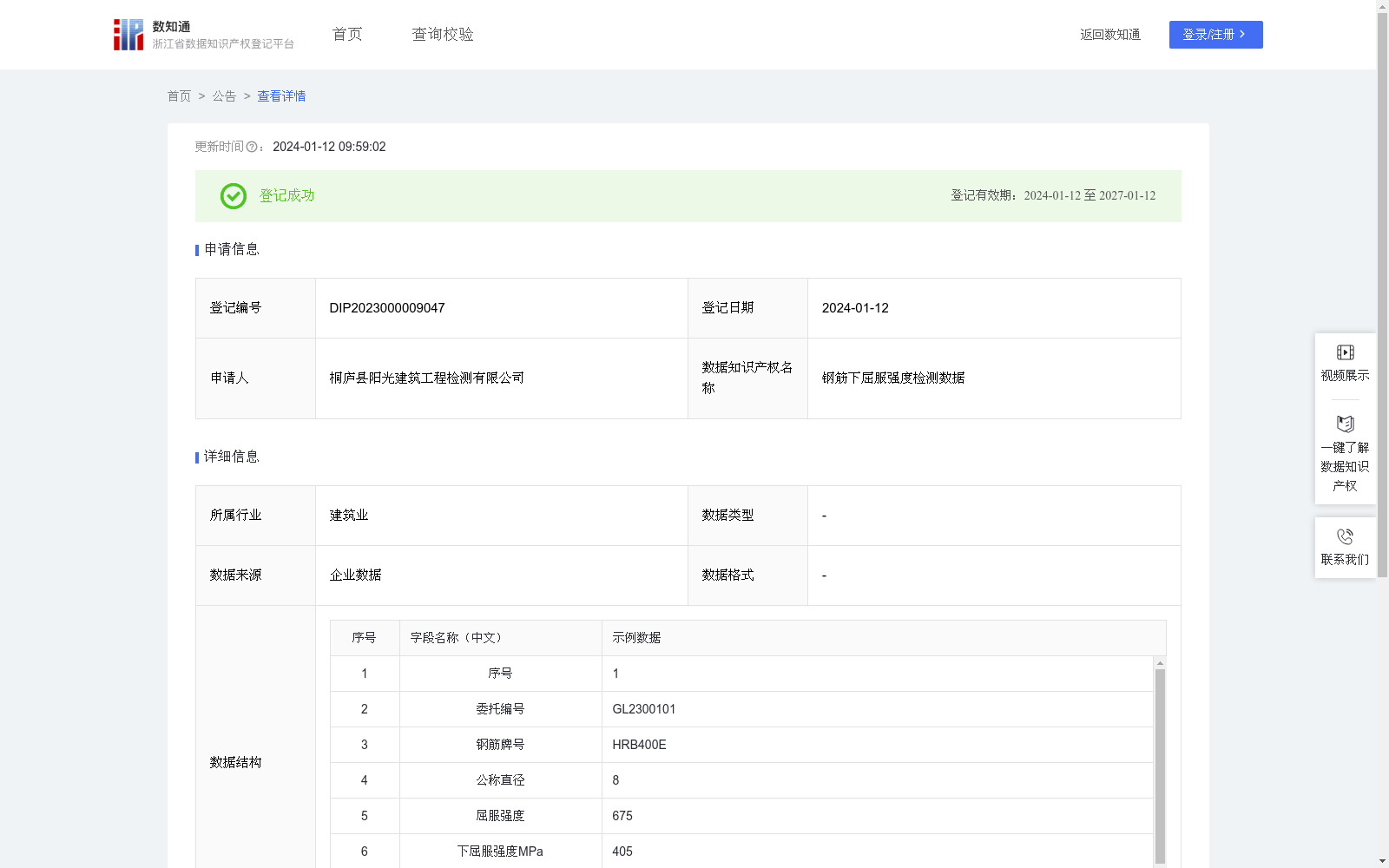Click the 屈服强度 field name in row 5
Screen dimensions: 1389x868
[500, 816]
